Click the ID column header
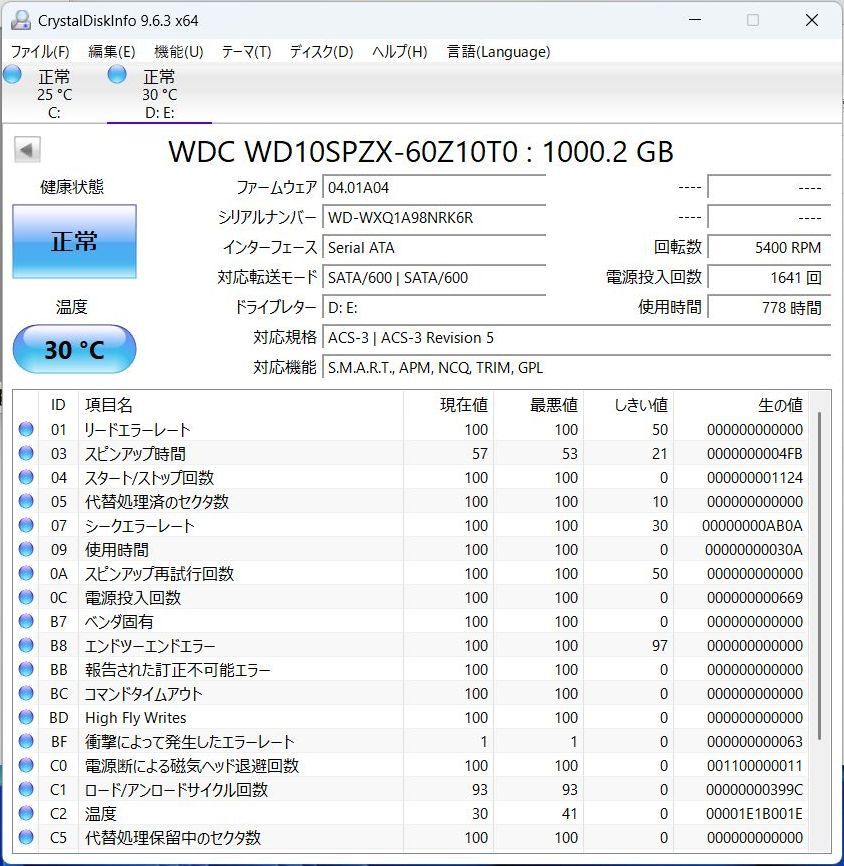The image size is (844, 866). pyautogui.click(x=58, y=405)
